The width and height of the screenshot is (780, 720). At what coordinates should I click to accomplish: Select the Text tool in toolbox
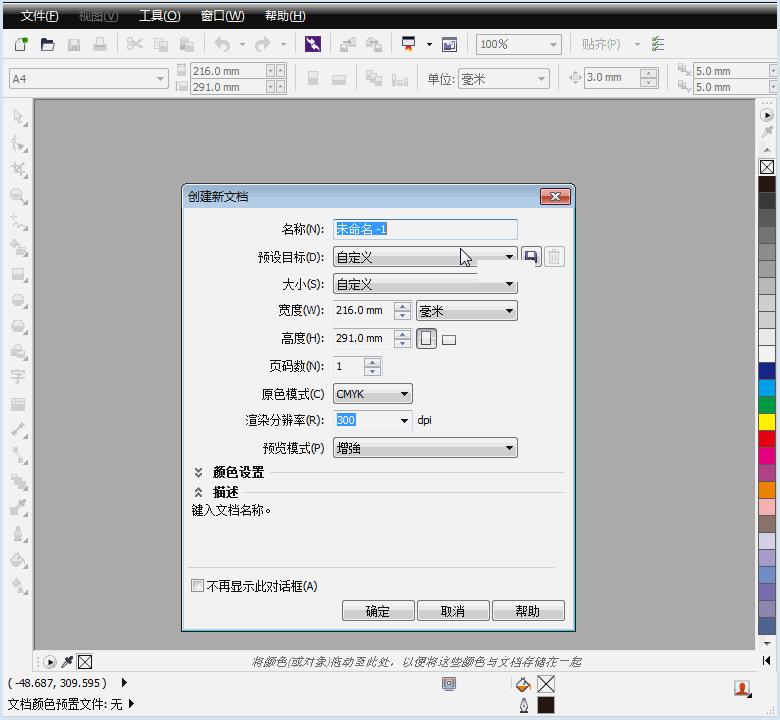[18, 377]
